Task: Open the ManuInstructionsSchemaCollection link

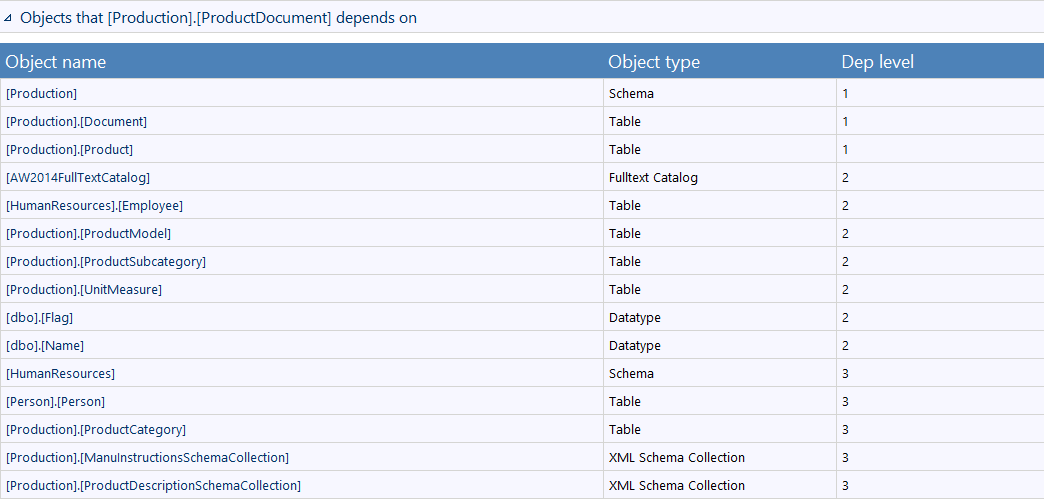Action: [x=147, y=458]
